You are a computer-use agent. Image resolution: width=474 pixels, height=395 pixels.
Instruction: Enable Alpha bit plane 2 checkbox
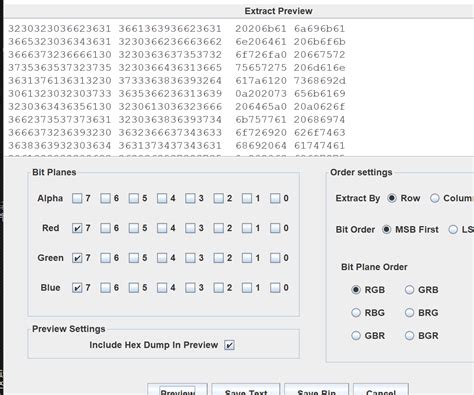tap(219, 198)
